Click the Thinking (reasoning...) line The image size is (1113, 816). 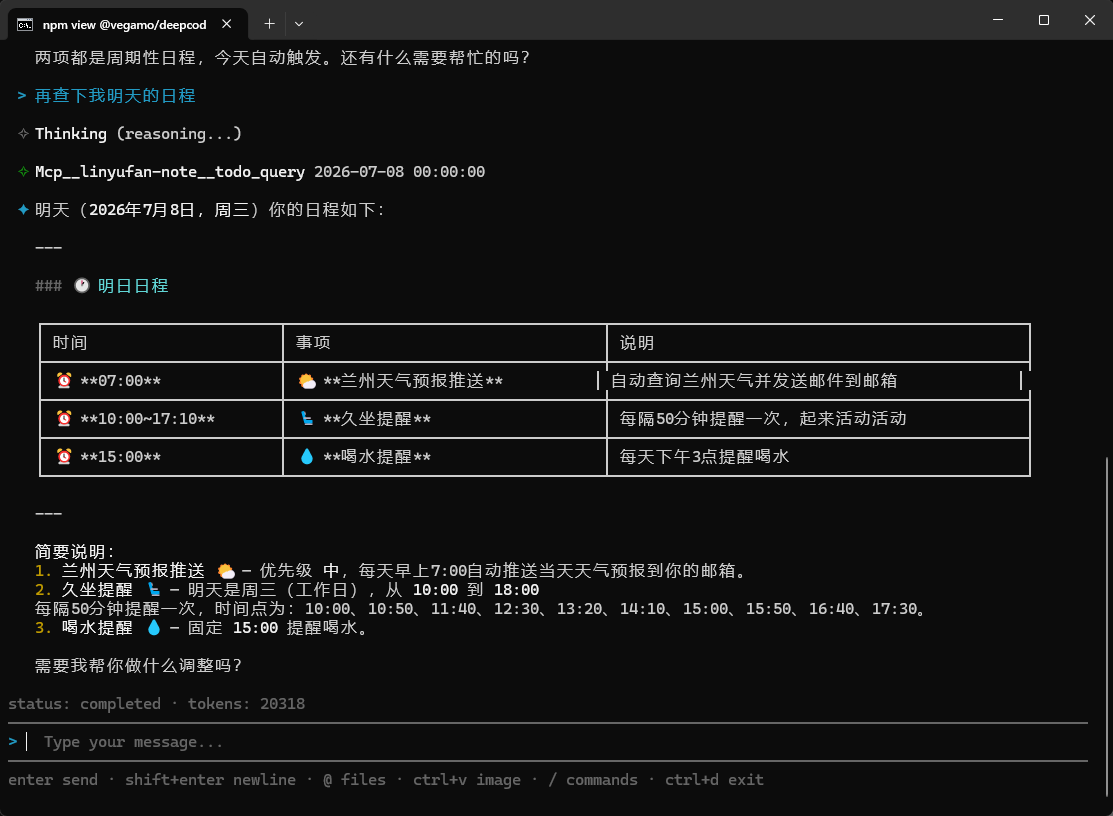click(138, 133)
